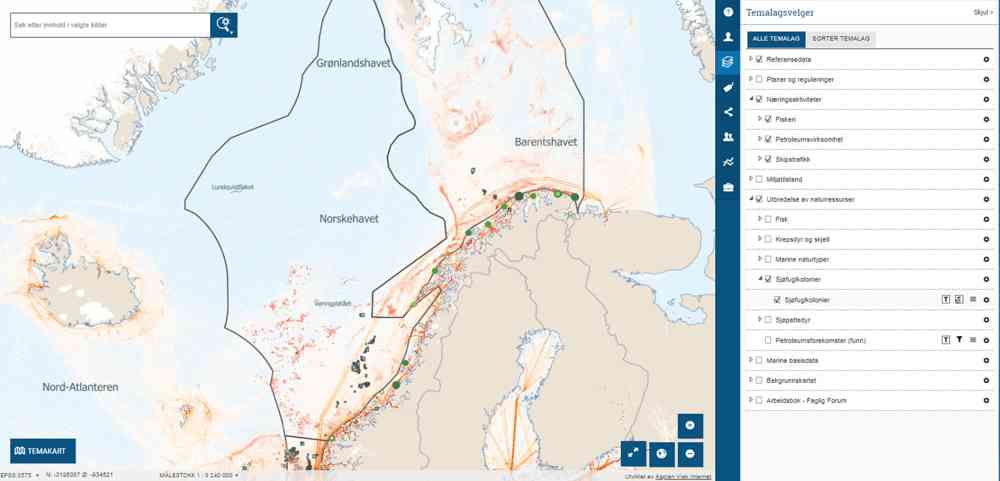Toggle fullscreen map view
1000x481 pixels.
(634, 453)
